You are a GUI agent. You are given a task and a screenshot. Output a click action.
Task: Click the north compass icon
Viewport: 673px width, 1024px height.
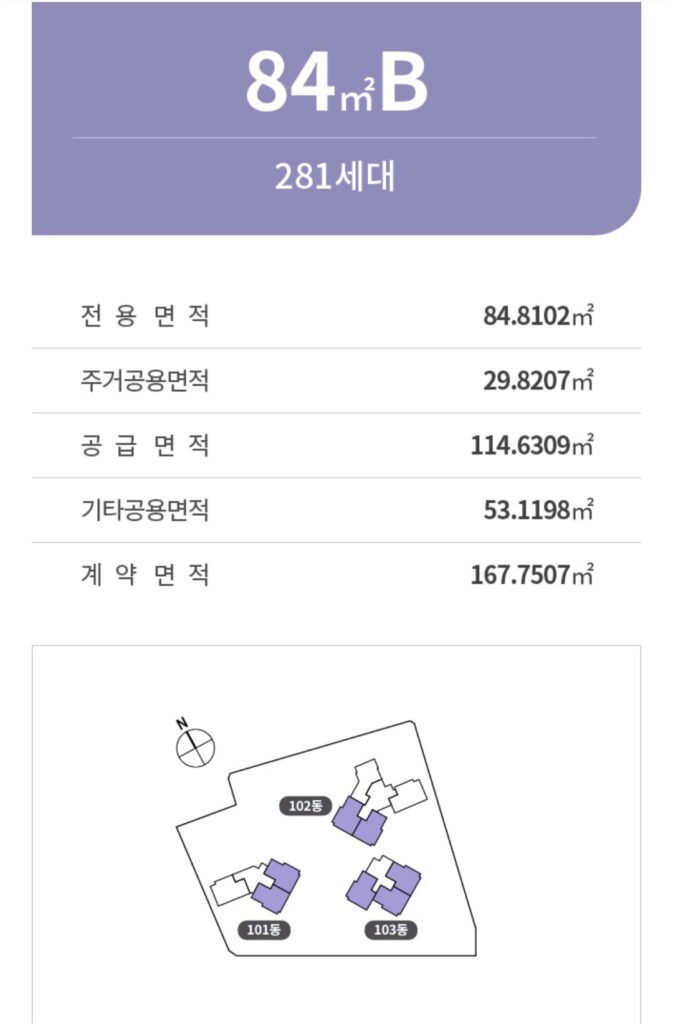coord(195,745)
